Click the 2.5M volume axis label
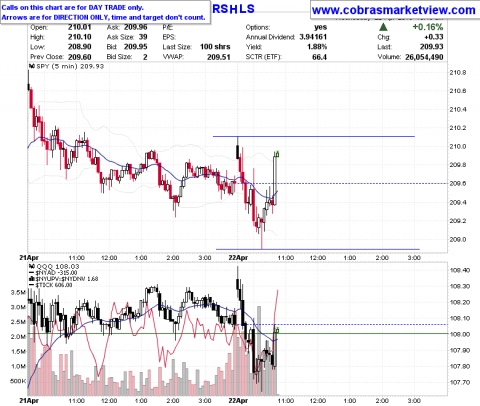Image resolution: width=480 pixels, height=406 pixels. [18, 322]
